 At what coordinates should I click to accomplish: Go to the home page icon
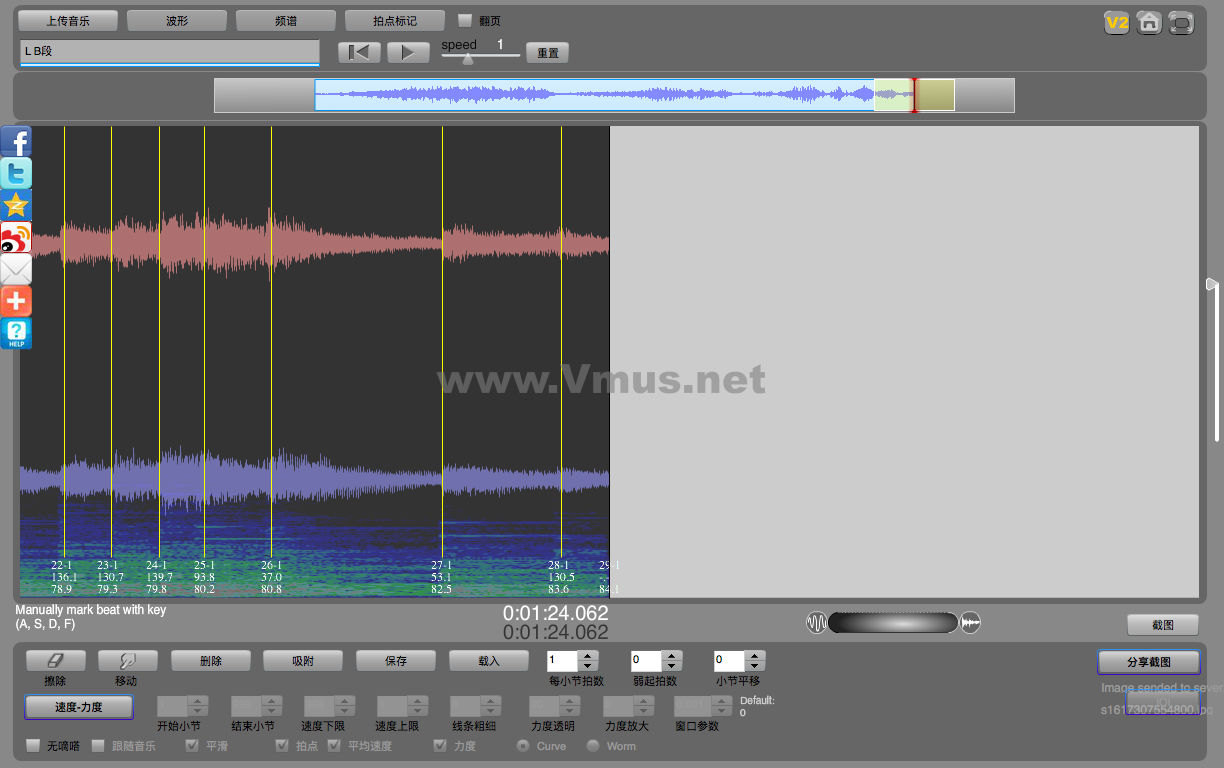click(x=1149, y=23)
